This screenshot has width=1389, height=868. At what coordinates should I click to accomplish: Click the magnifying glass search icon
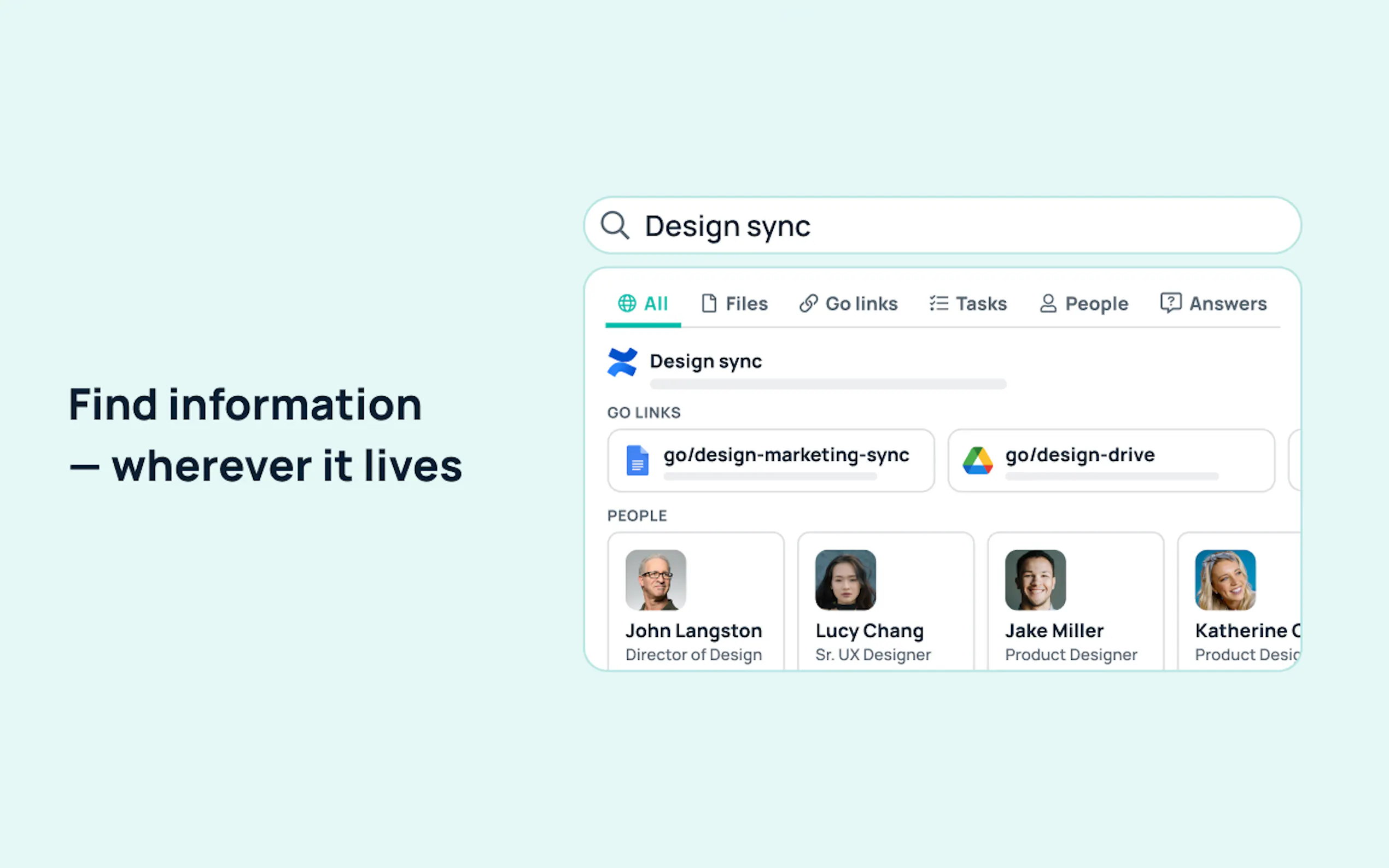615,225
